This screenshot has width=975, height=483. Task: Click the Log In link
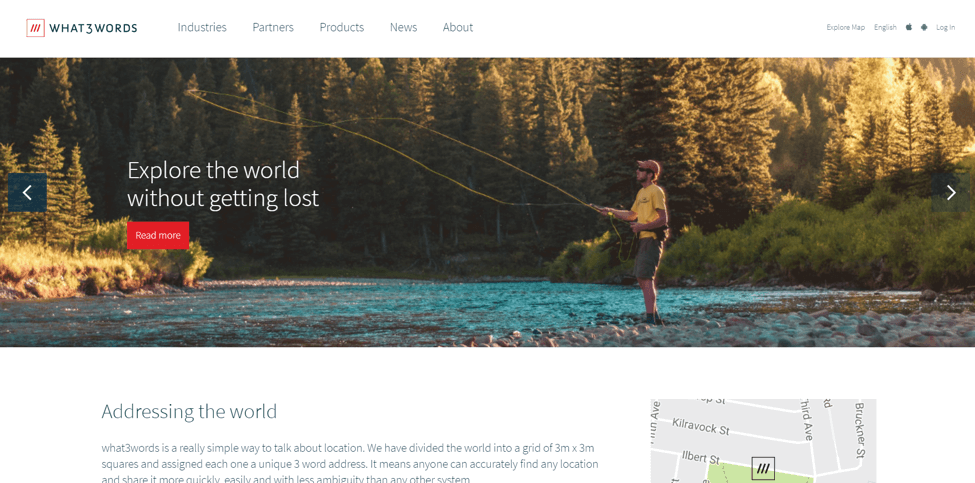click(945, 27)
